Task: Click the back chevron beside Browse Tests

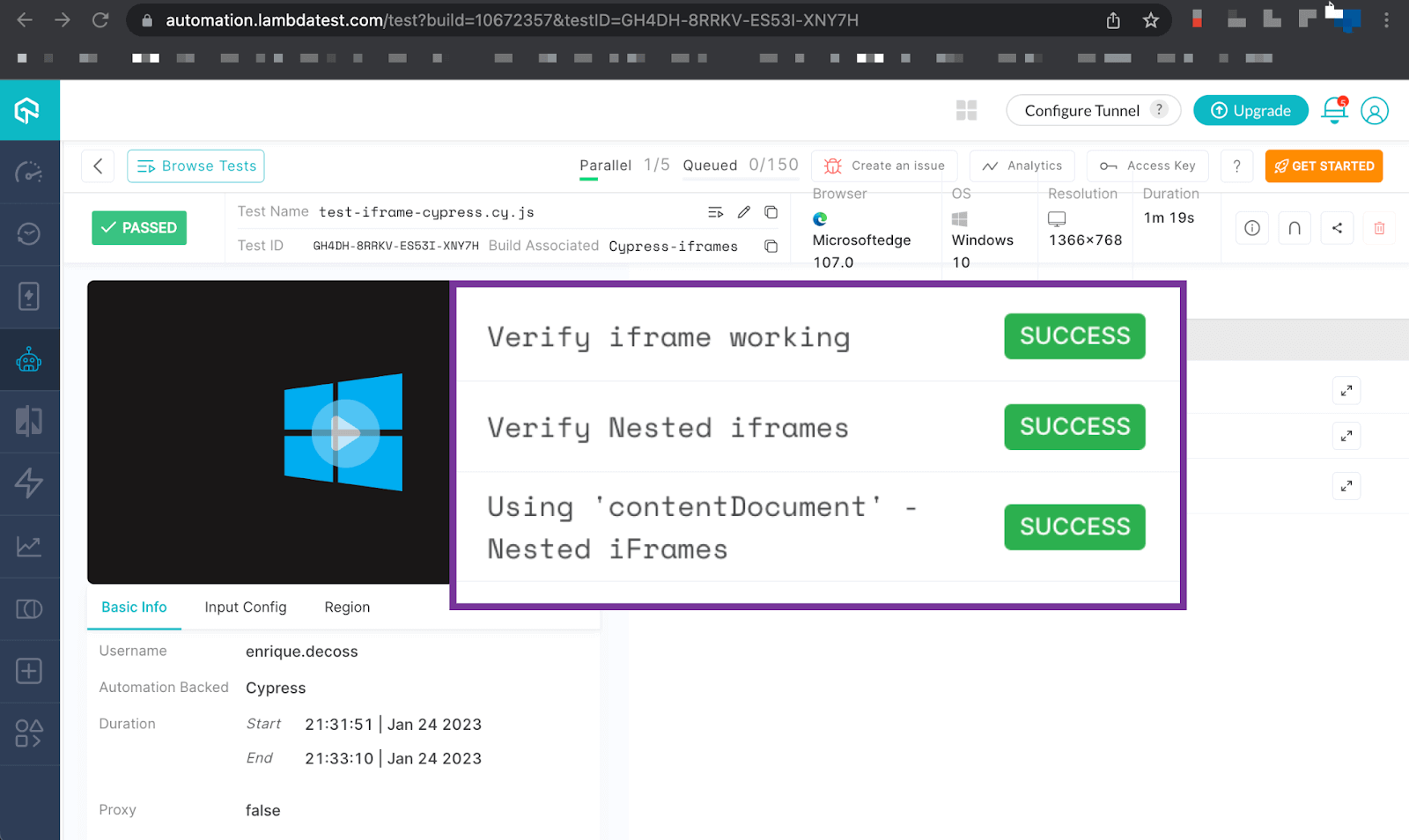Action: [x=98, y=166]
